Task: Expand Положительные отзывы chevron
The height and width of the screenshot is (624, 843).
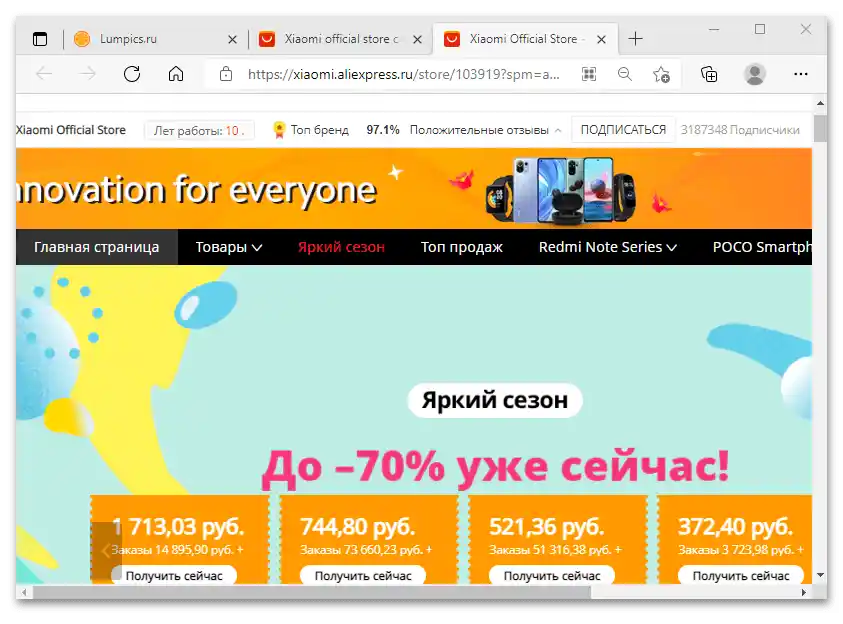Action: coord(558,131)
